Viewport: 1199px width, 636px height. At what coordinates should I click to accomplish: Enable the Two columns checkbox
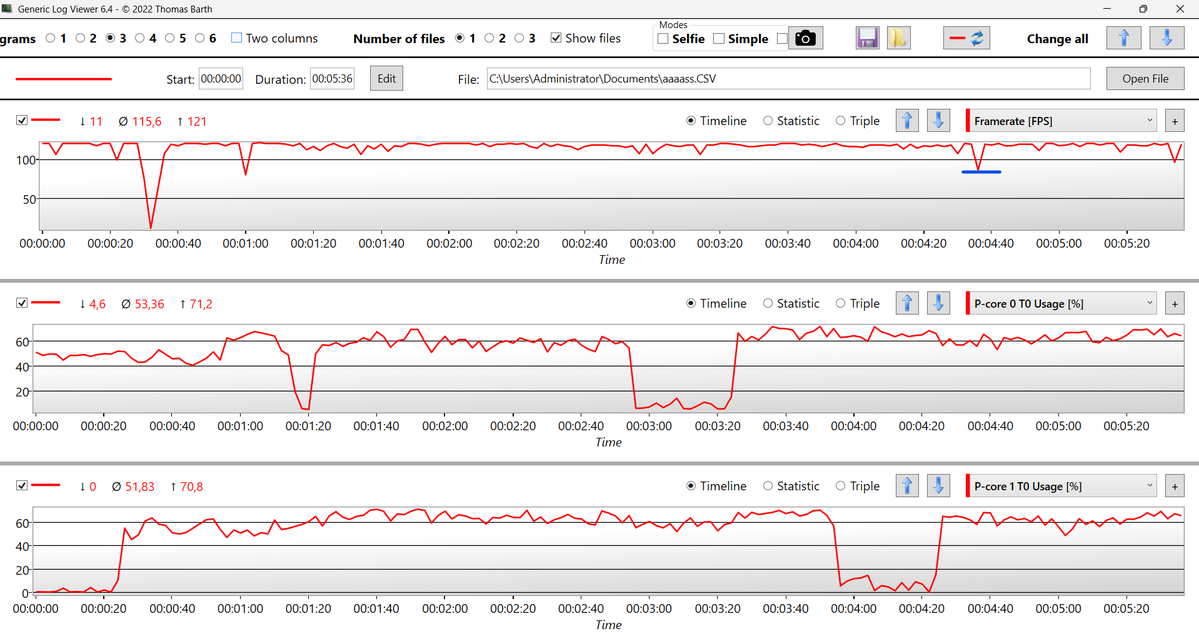point(236,38)
